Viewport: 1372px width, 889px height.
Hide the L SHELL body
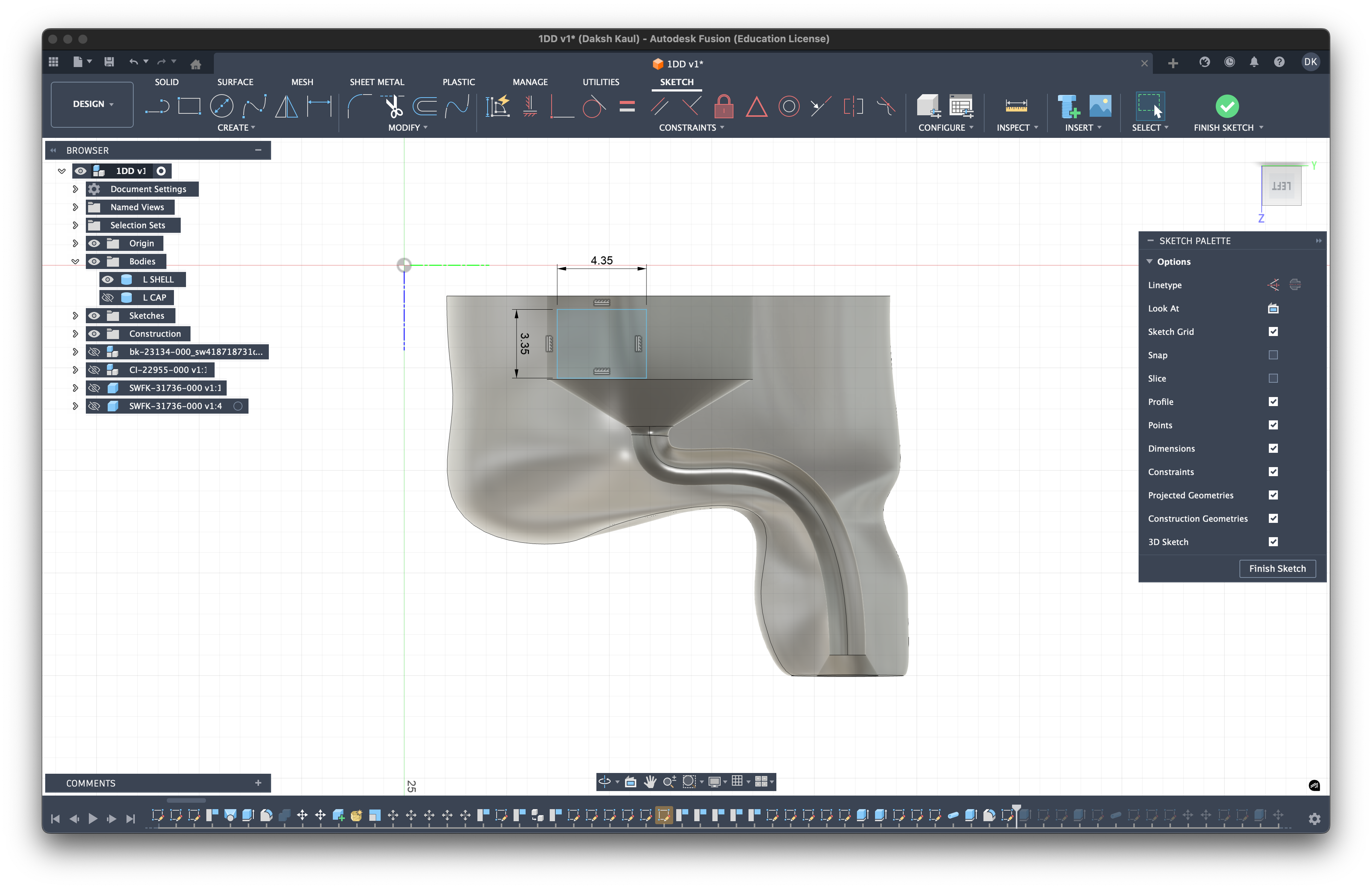point(108,279)
